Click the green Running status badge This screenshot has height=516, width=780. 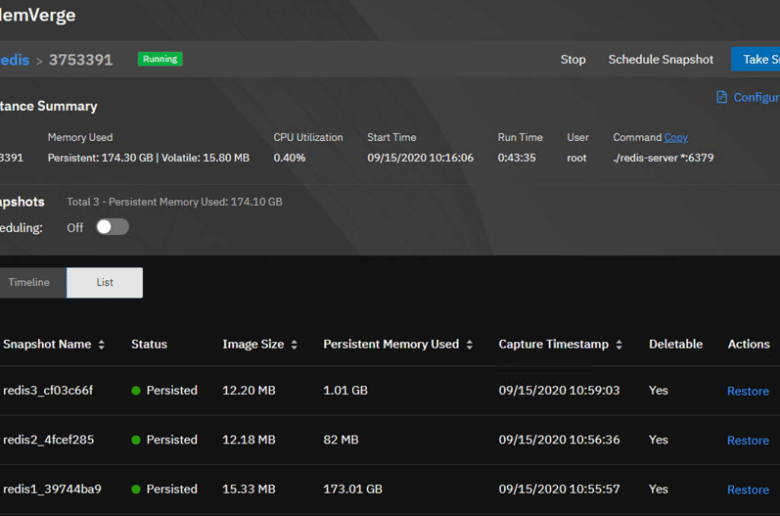[160, 59]
